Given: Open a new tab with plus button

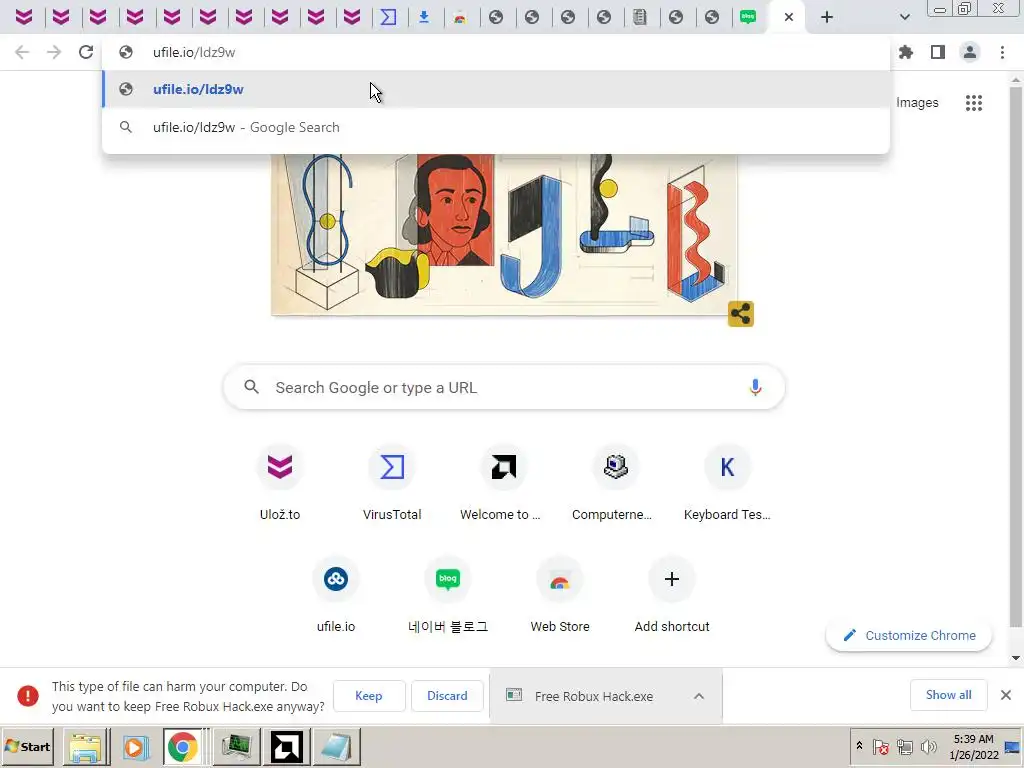Looking at the screenshot, I should [827, 17].
